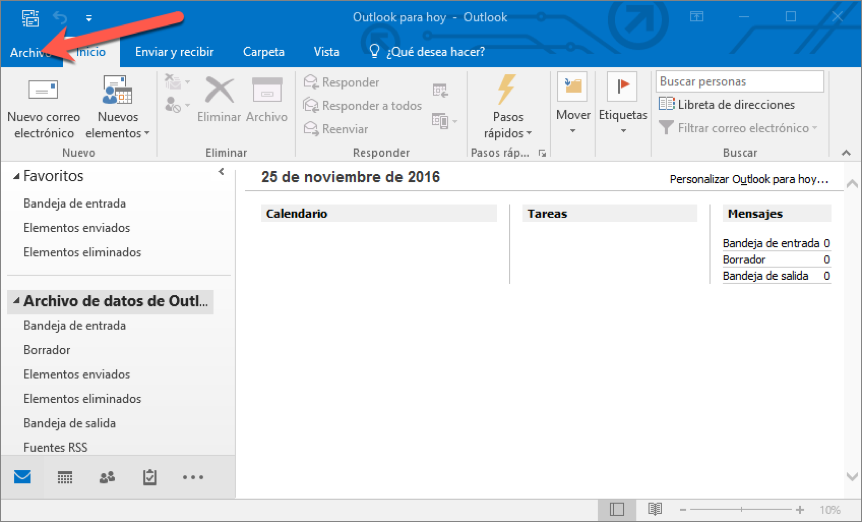862x522 pixels.
Task: Collapse the ribbon with the chevron
Action: coord(846,153)
